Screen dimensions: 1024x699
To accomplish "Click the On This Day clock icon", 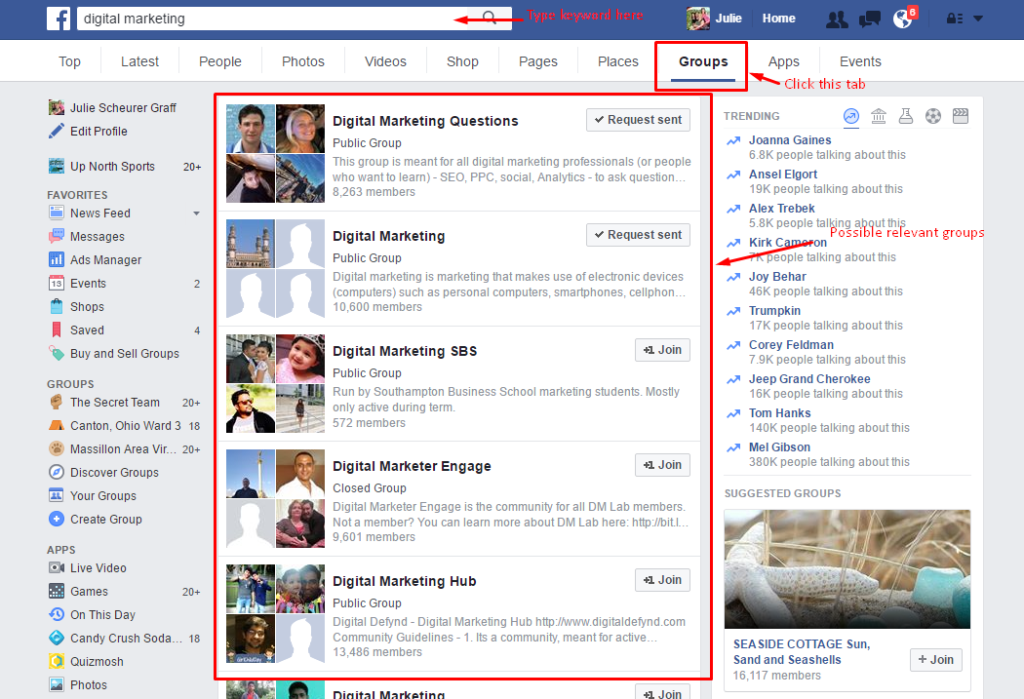I will [x=56, y=615].
